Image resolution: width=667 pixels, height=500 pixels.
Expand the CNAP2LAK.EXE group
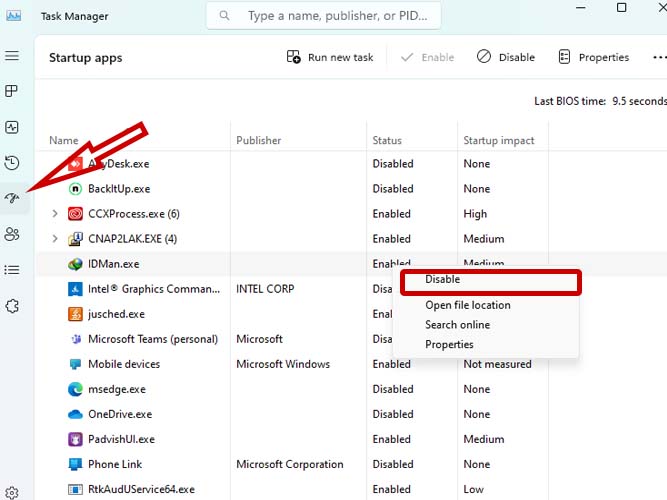point(55,239)
